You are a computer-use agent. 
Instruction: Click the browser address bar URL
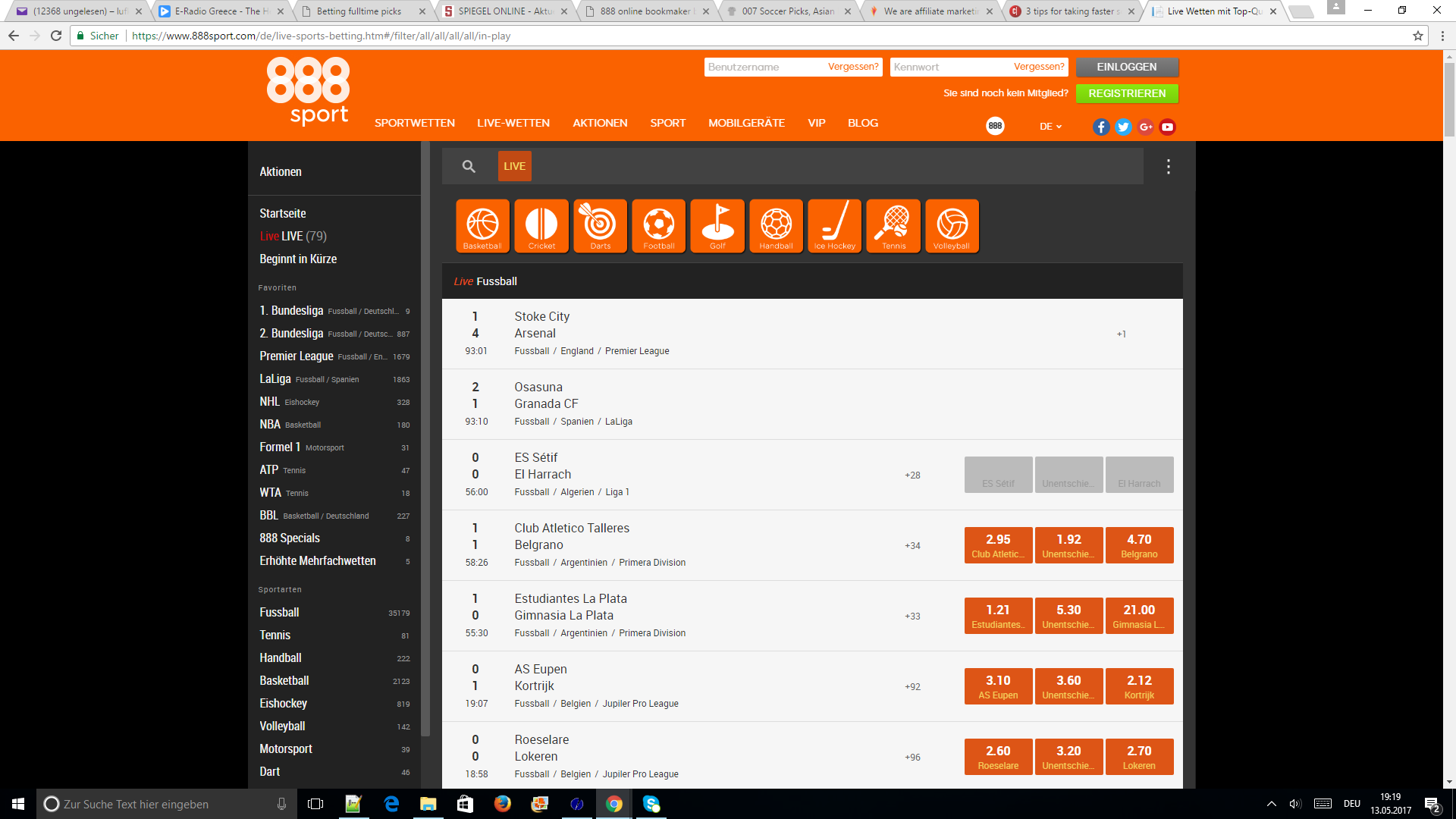click(321, 36)
